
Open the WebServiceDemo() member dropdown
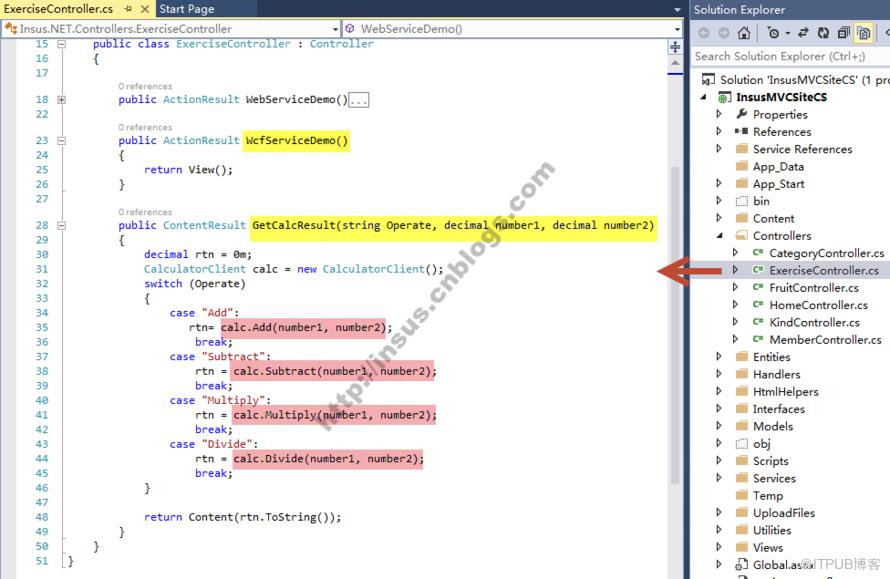677,29
